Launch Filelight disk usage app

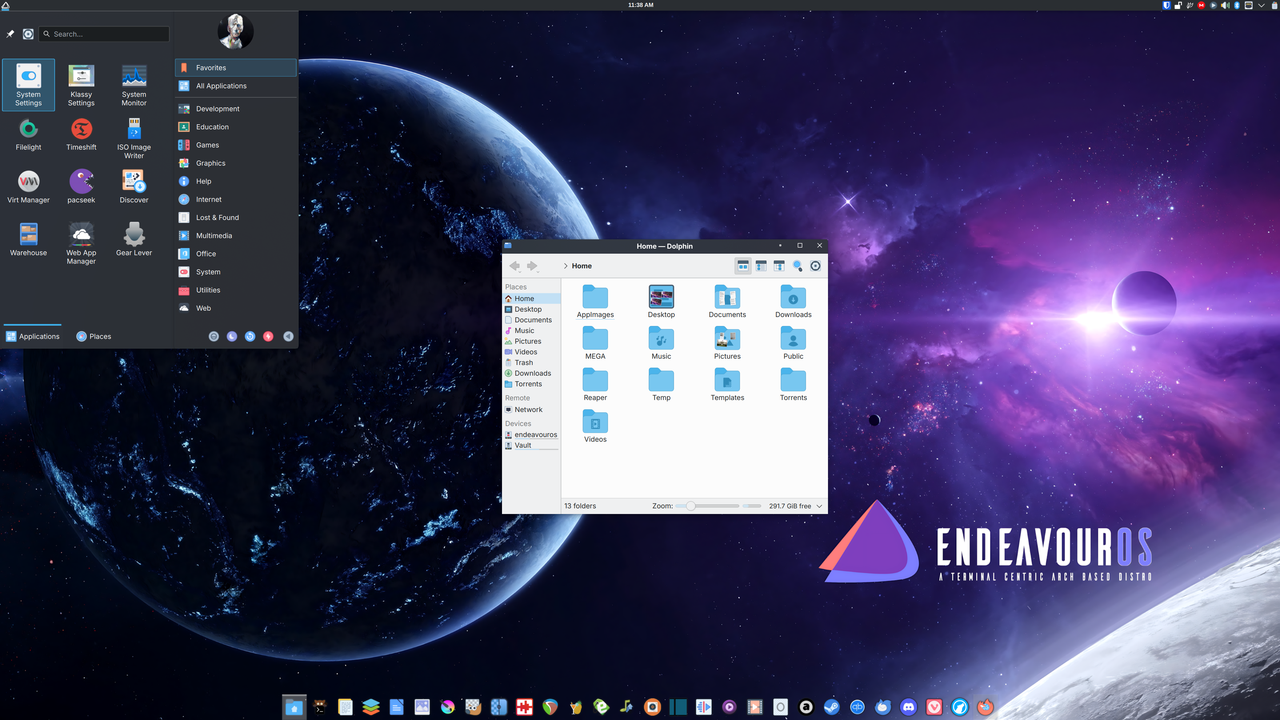(x=28, y=137)
